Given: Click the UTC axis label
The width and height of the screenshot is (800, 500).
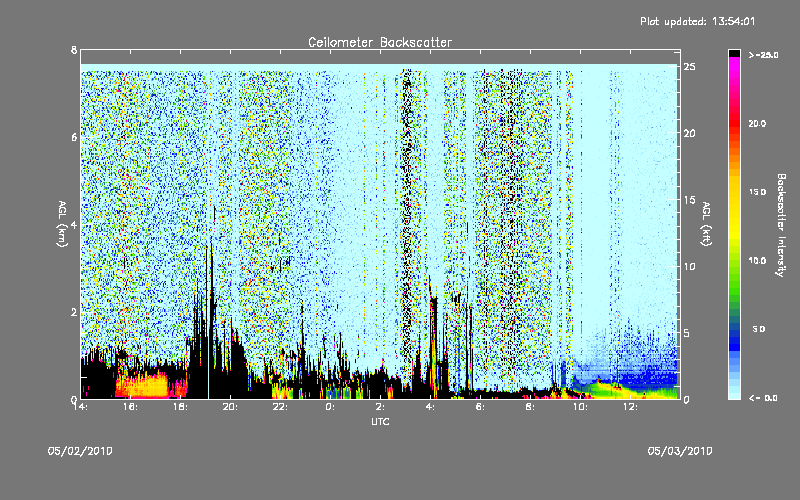Looking at the screenshot, I should (x=380, y=421).
